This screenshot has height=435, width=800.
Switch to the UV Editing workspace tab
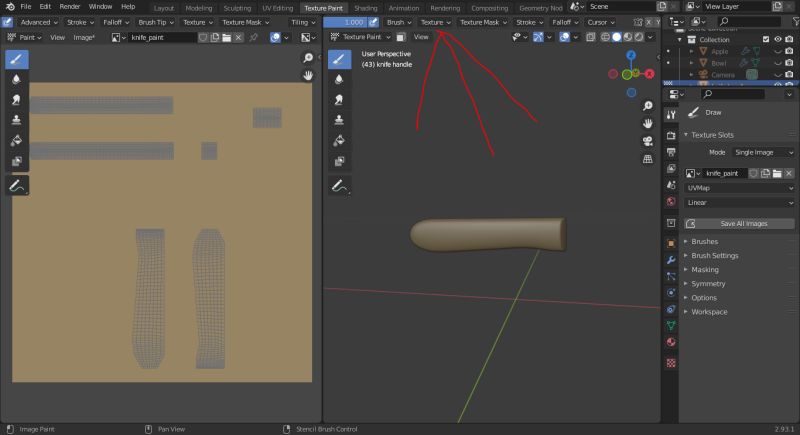(x=278, y=8)
